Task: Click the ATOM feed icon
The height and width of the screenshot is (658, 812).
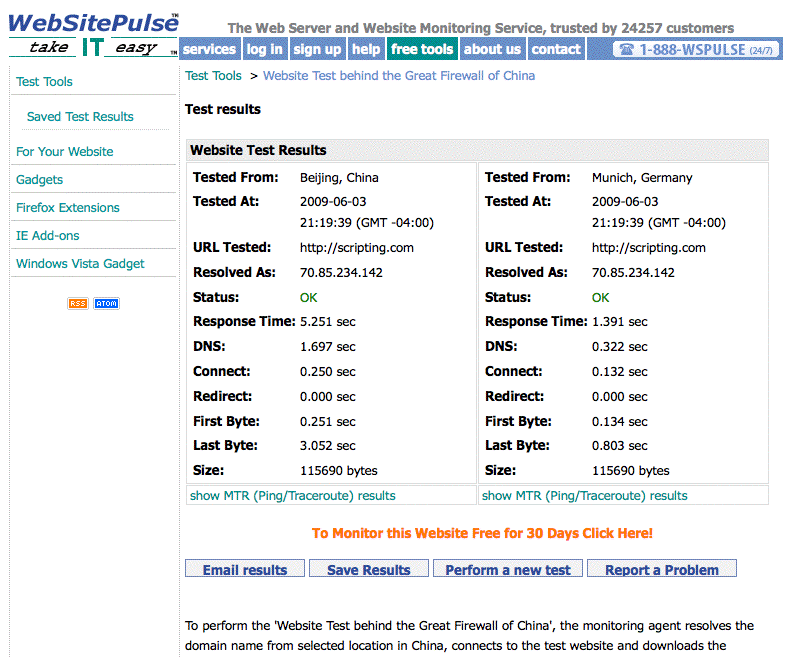Action: pos(106,303)
